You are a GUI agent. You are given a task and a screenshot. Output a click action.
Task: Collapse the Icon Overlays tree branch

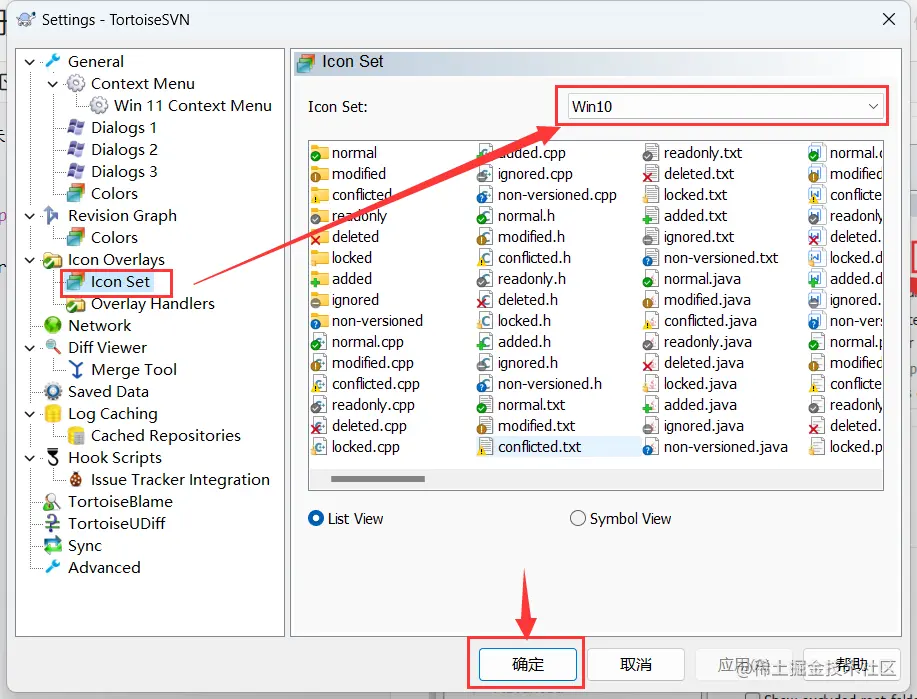pyautogui.click(x=28, y=259)
